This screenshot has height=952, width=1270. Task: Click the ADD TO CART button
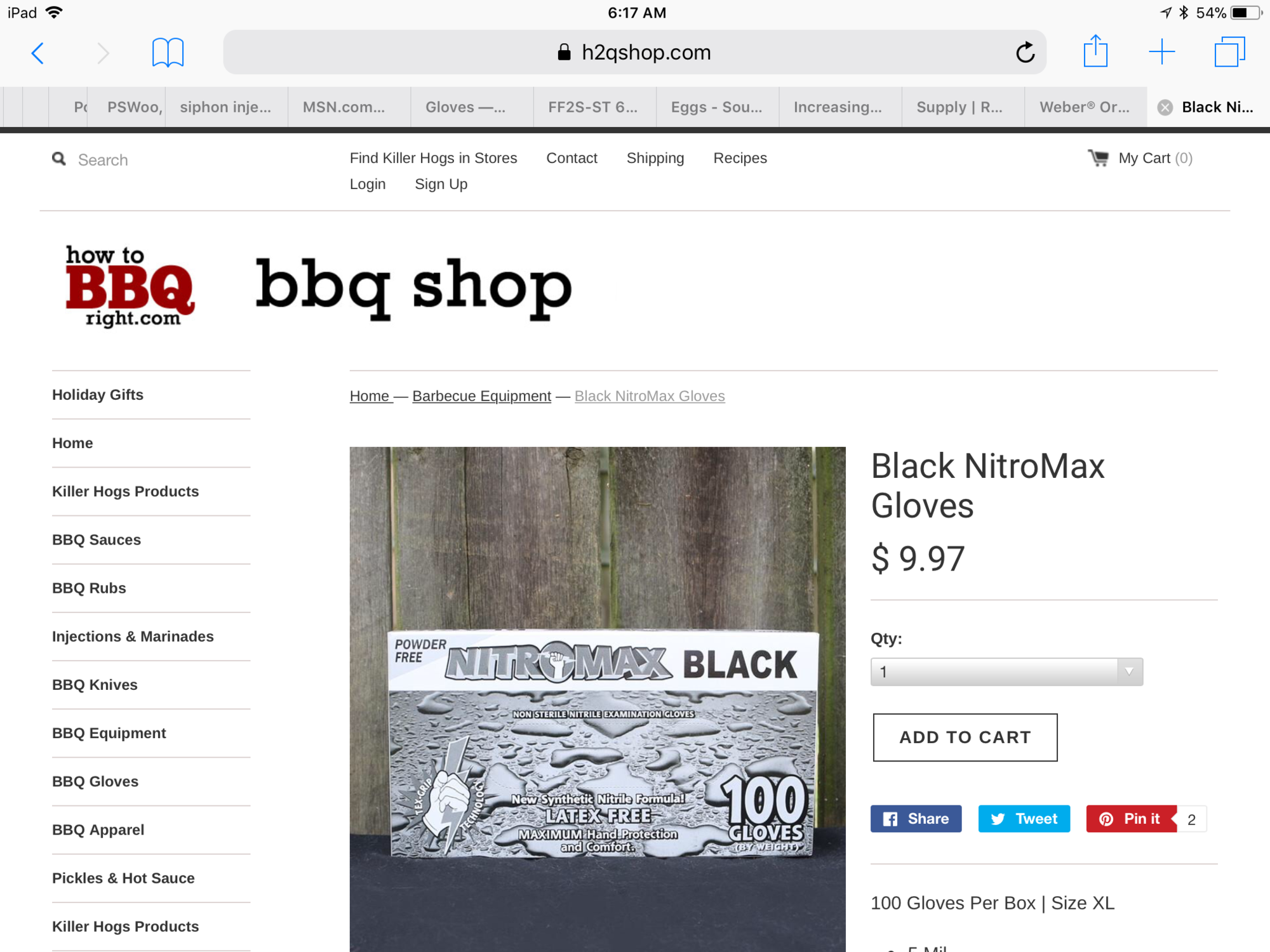point(965,737)
